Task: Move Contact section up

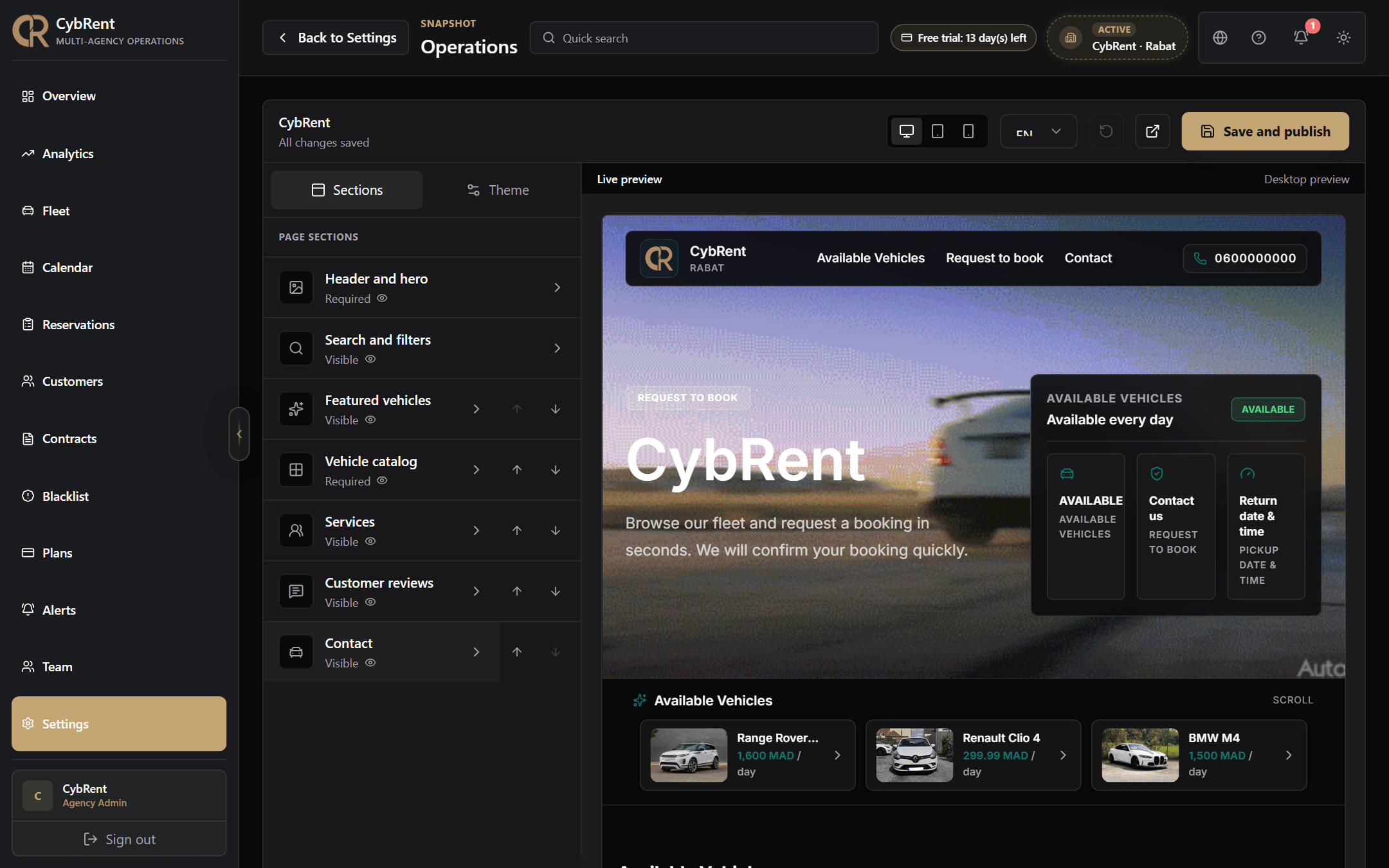Action: 517,652
